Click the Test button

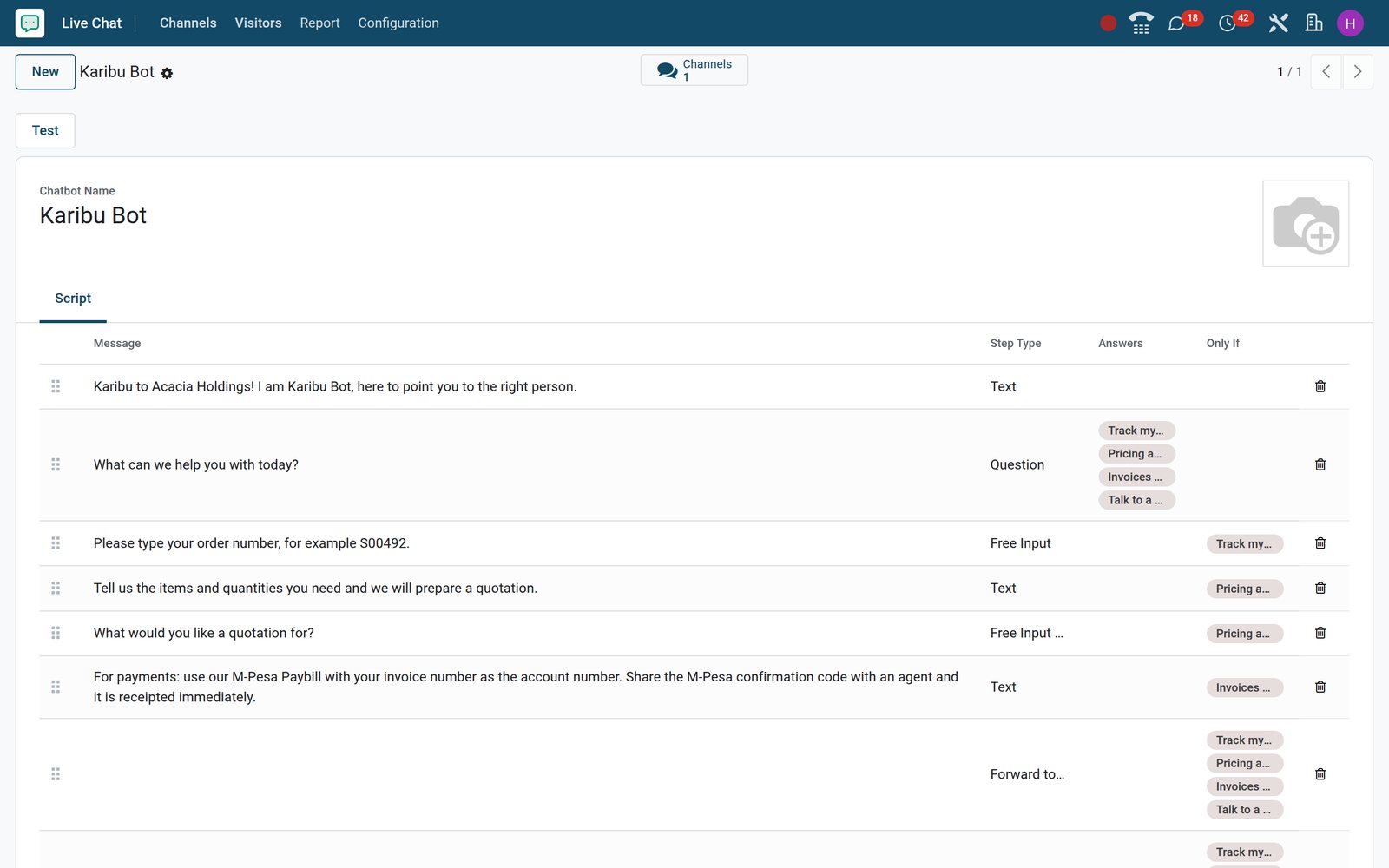click(x=45, y=131)
